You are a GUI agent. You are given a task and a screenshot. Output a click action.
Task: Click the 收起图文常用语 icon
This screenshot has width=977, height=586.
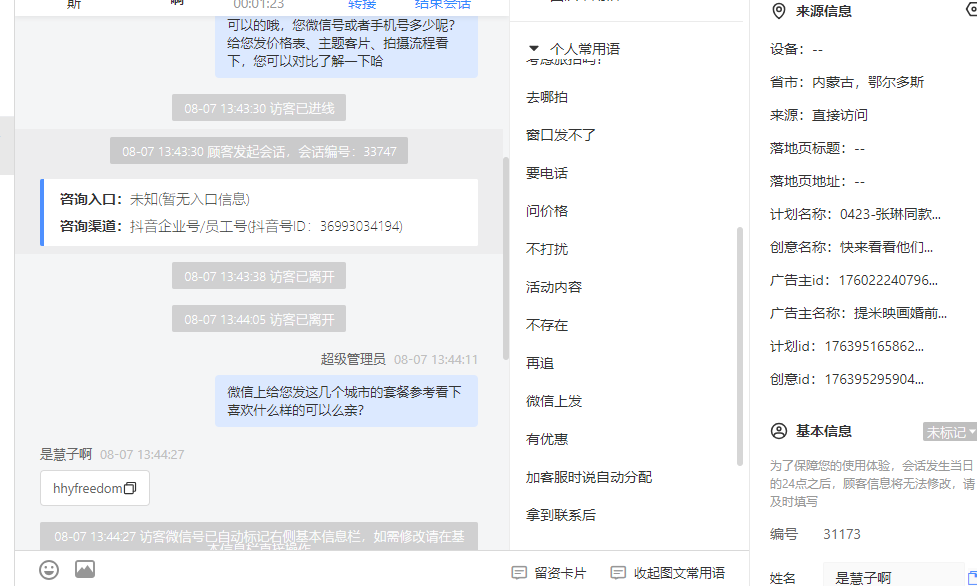point(618,573)
